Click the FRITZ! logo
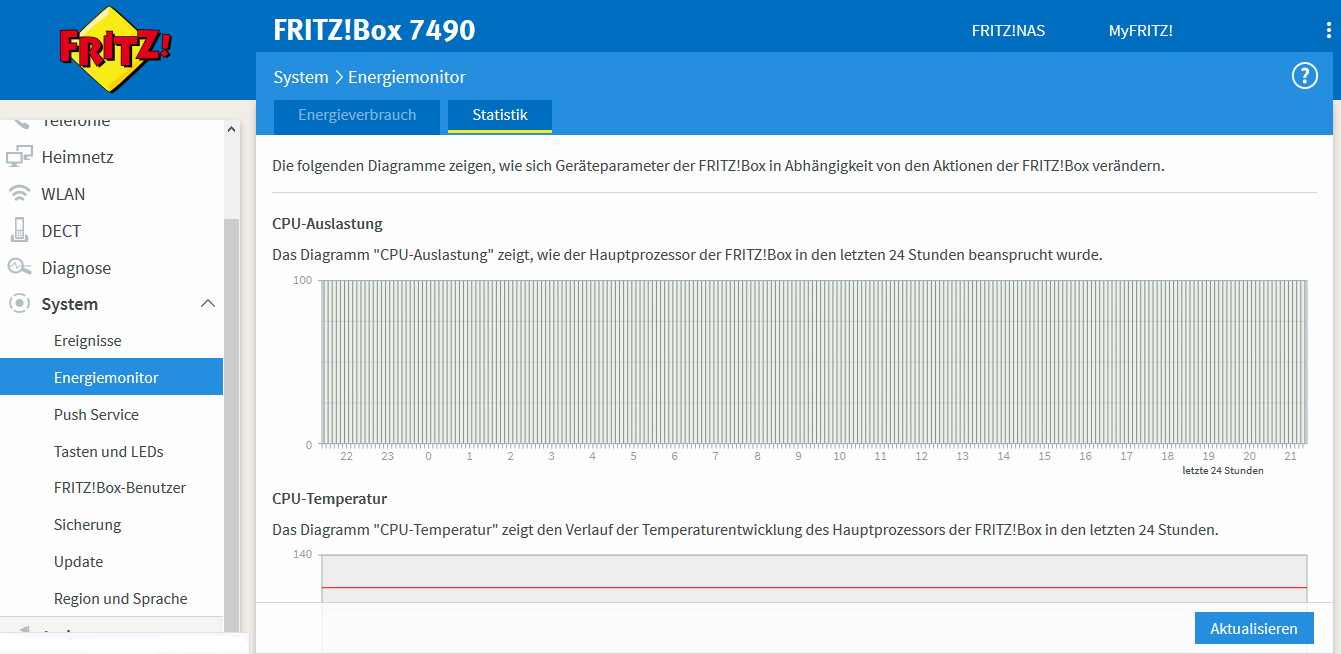This screenshot has height=654, width=1341. click(115, 50)
